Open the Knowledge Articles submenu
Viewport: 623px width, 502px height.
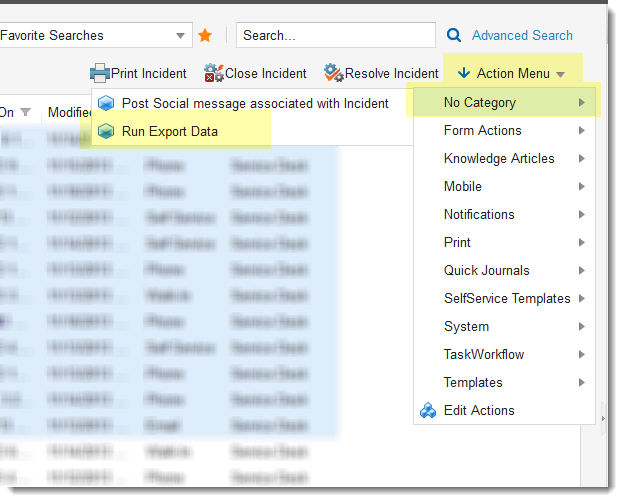point(504,158)
